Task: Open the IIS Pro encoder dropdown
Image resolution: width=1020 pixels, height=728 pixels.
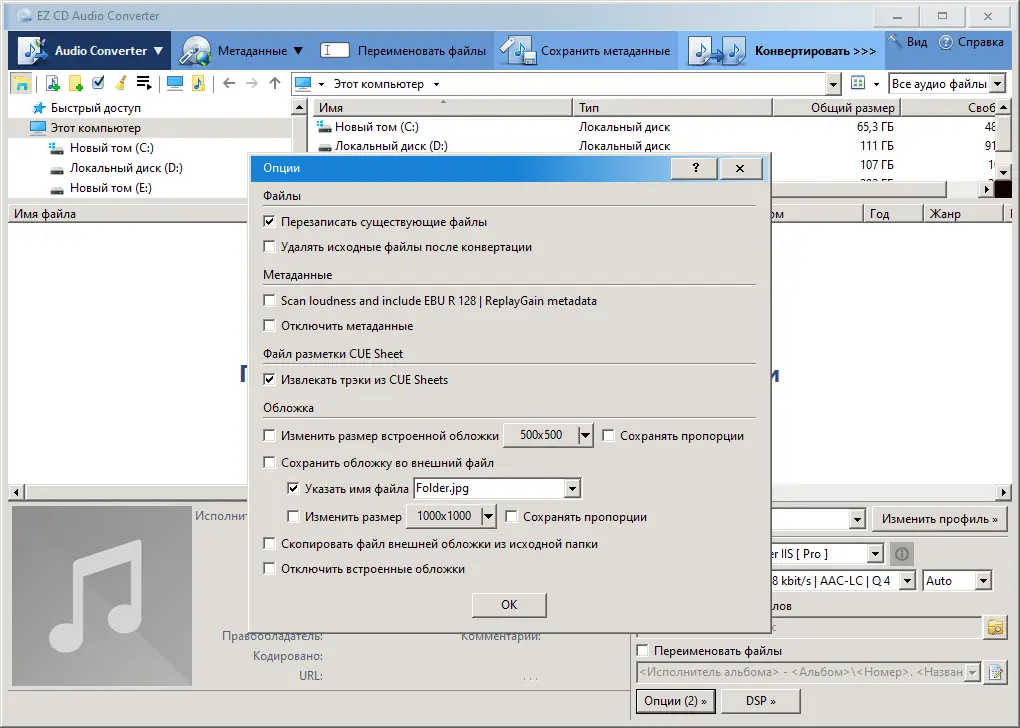Action: (x=876, y=554)
